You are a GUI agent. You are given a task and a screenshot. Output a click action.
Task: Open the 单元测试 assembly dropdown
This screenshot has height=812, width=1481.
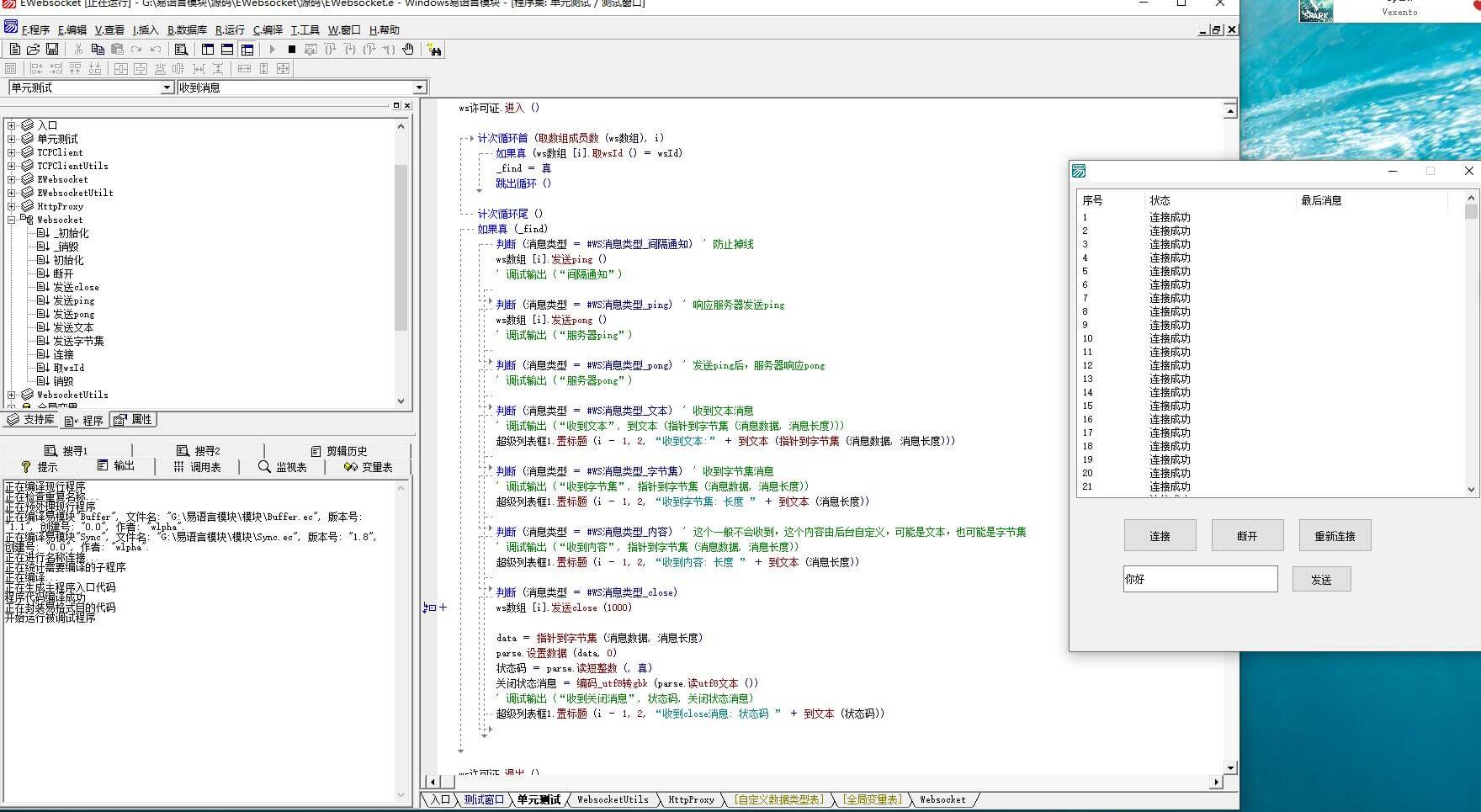[x=167, y=88]
